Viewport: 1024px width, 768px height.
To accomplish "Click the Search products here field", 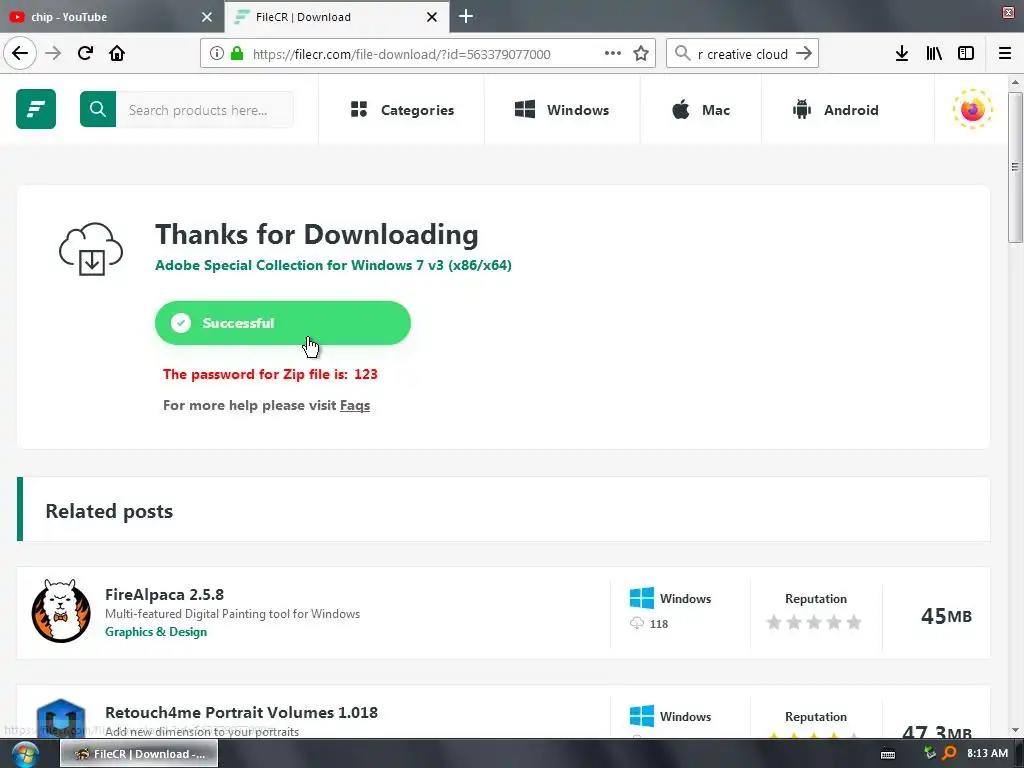I will [x=204, y=110].
